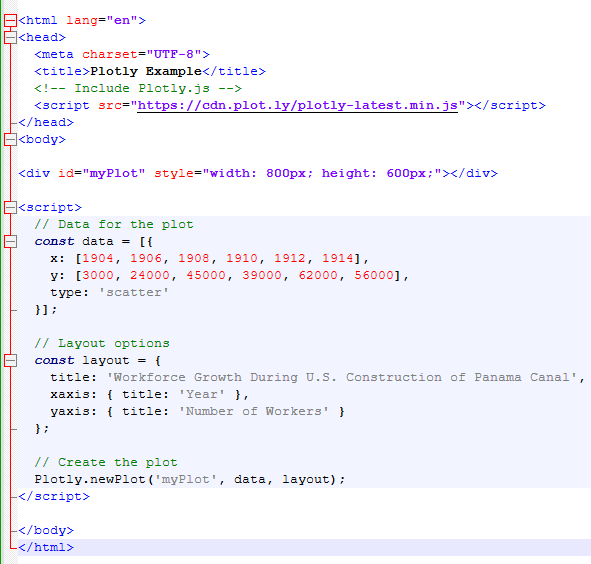Click the Data for the plot comment
This screenshot has height=564, width=591.
(x=114, y=224)
